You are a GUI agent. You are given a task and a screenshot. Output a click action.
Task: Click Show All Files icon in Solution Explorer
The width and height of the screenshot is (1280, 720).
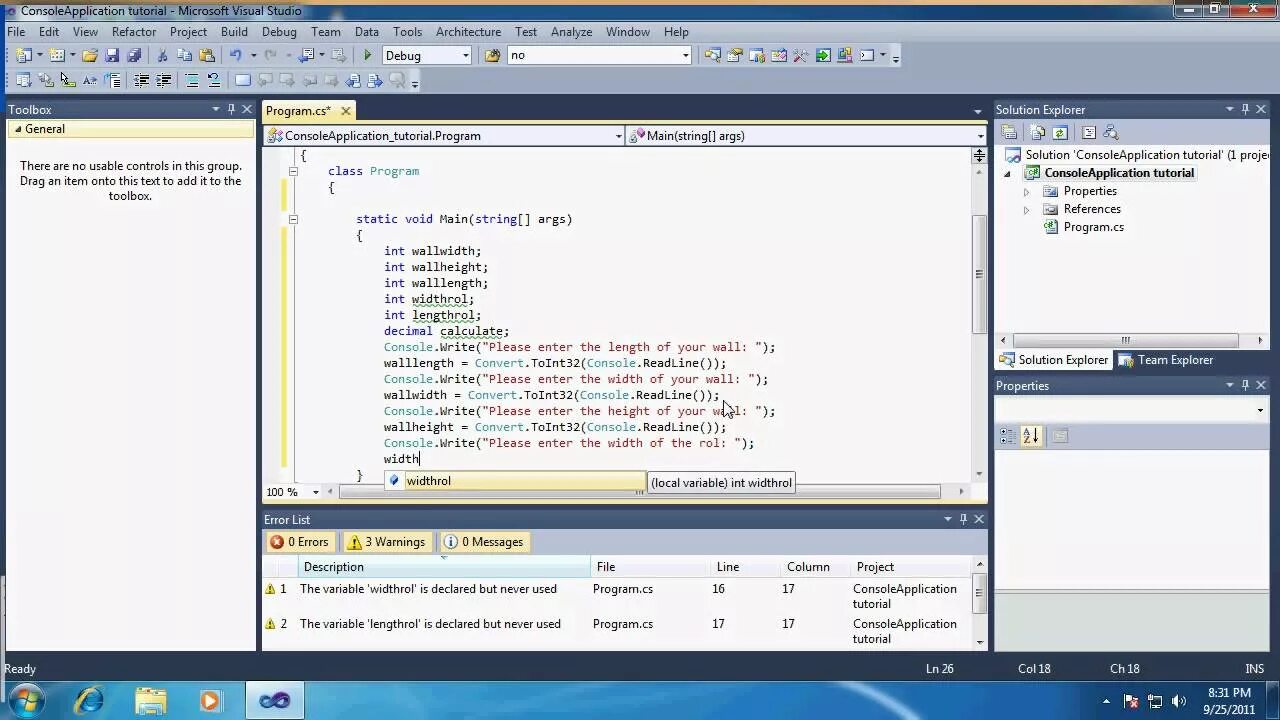pyautogui.click(x=1037, y=132)
